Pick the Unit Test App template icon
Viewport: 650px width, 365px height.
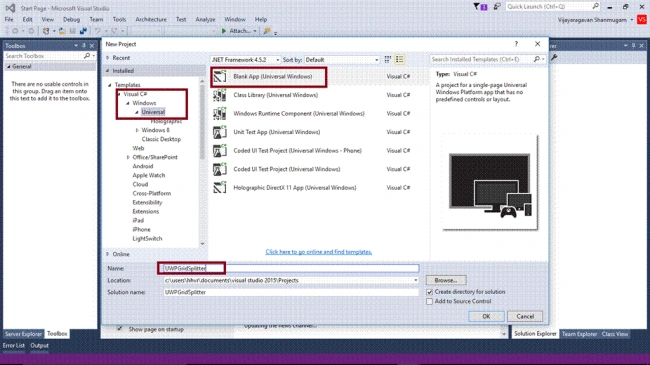220,132
